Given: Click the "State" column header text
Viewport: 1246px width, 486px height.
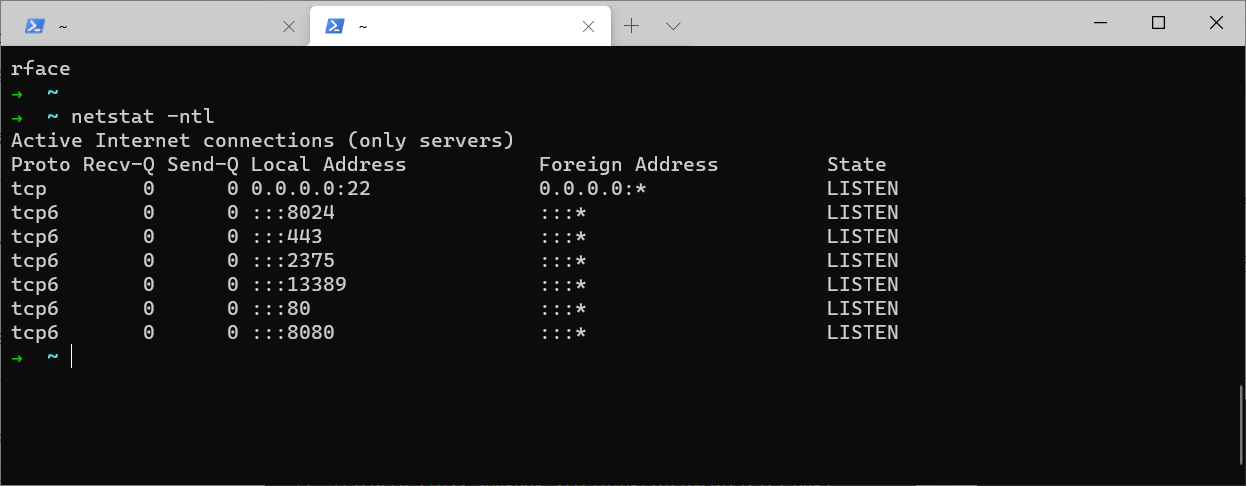Looking at the screenshot, I should [x=856, y=165].
